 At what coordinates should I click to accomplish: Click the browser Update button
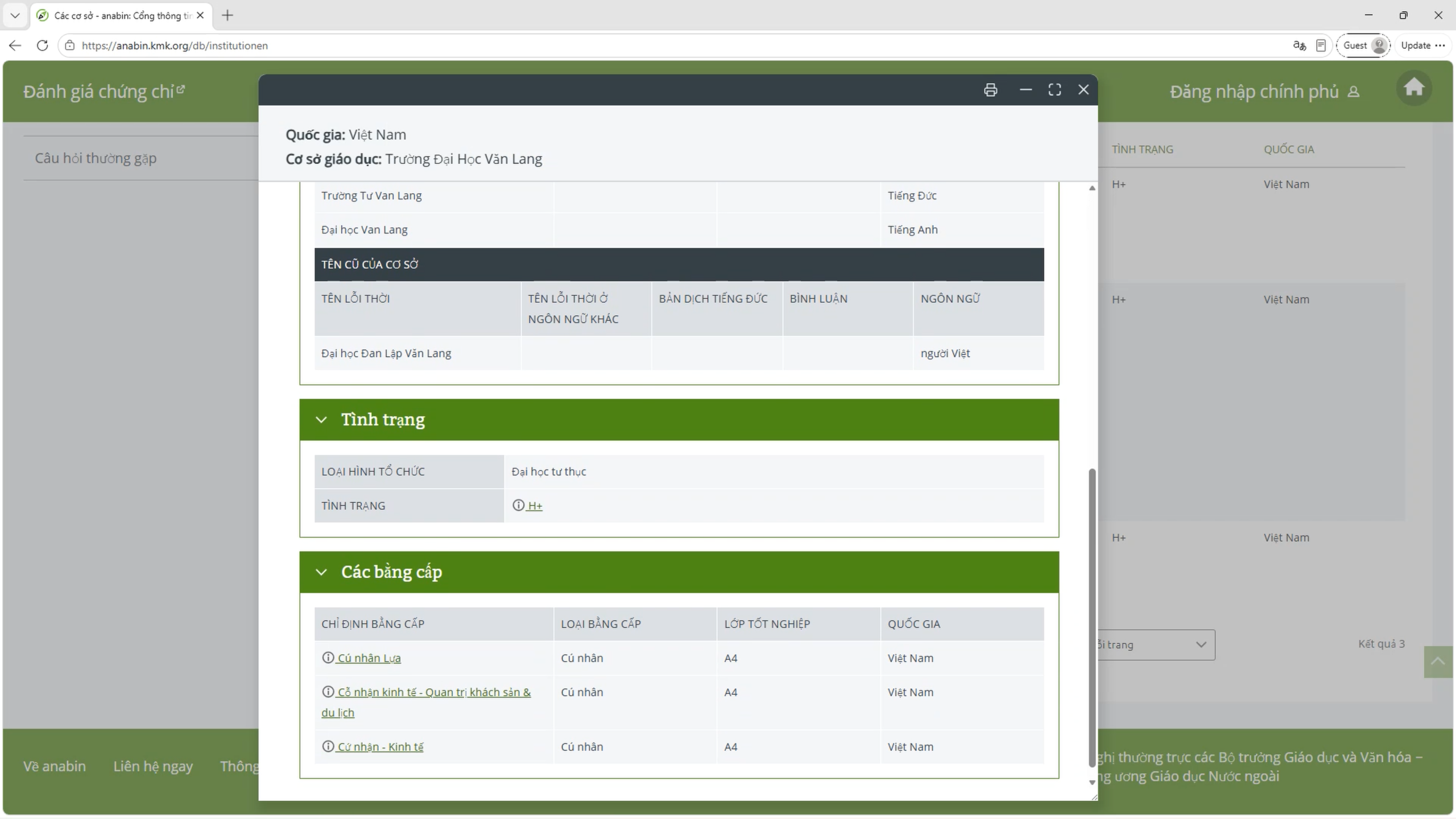(1416, 45)
